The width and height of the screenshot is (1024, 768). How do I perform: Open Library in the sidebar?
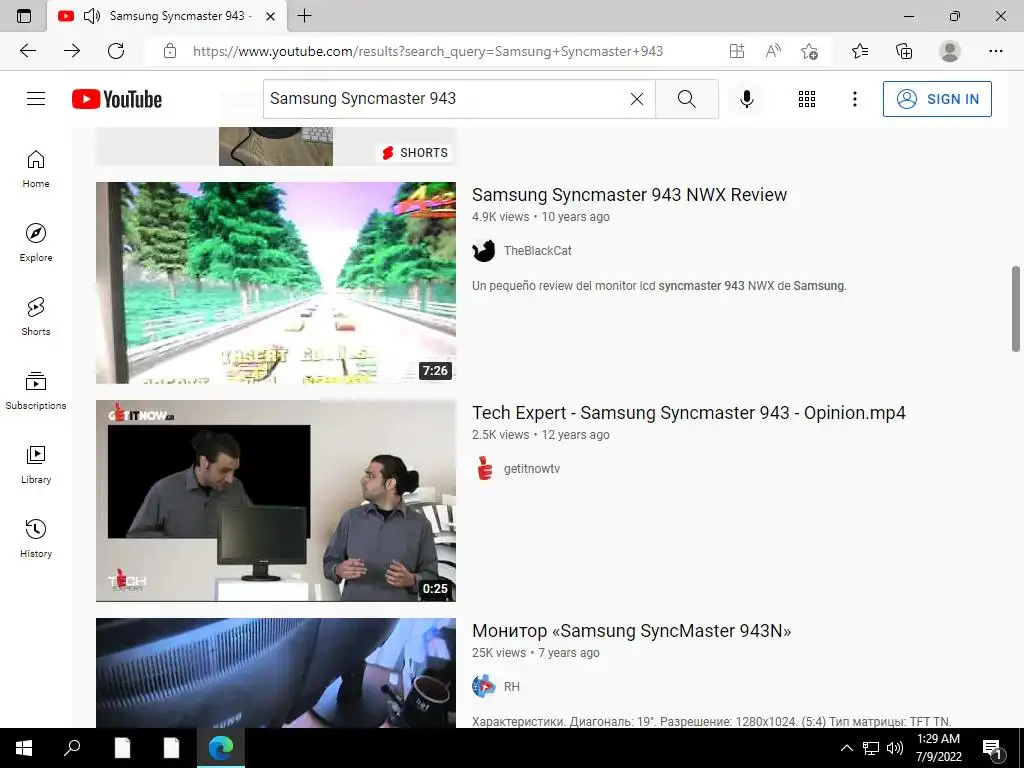(x=36, y=464)
